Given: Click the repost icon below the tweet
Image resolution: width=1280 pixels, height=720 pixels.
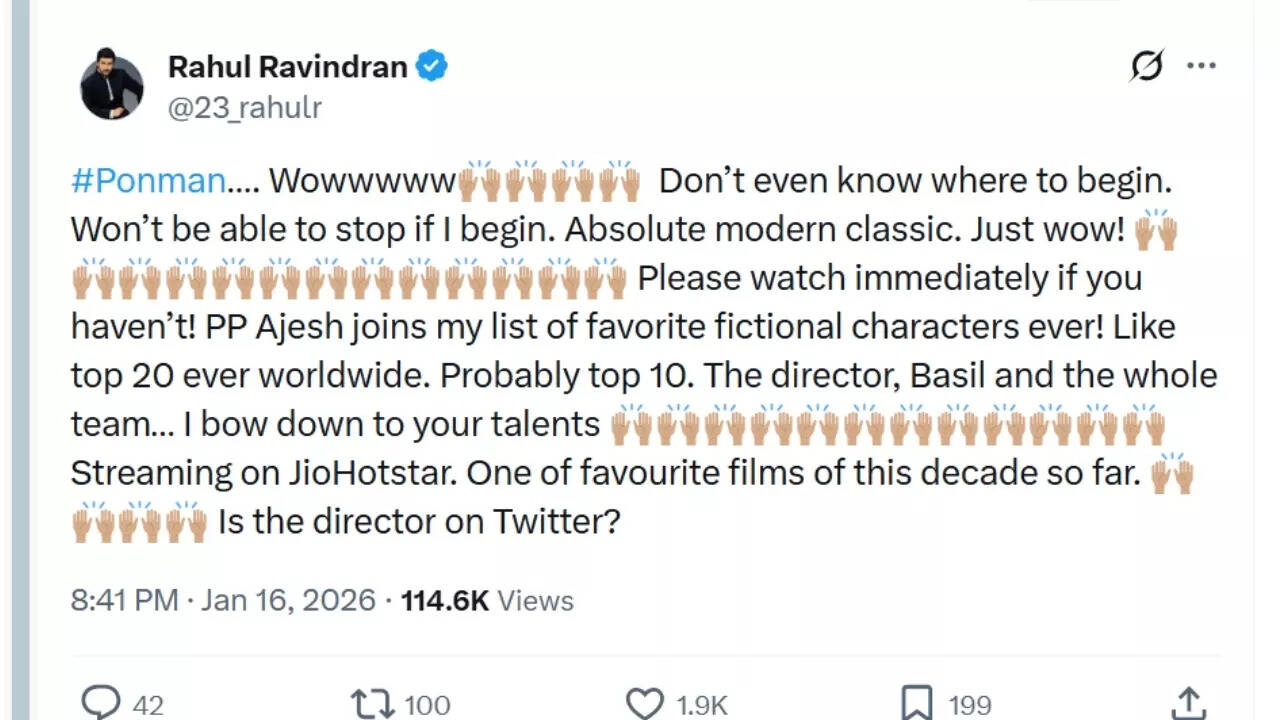Looking at the screenshot, I should tap(371, 703).
